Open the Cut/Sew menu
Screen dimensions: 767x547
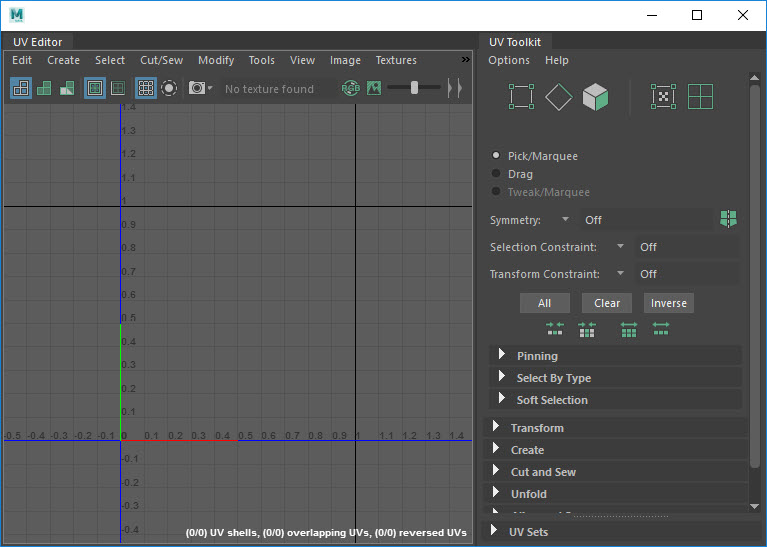click(x=161, y=60)
